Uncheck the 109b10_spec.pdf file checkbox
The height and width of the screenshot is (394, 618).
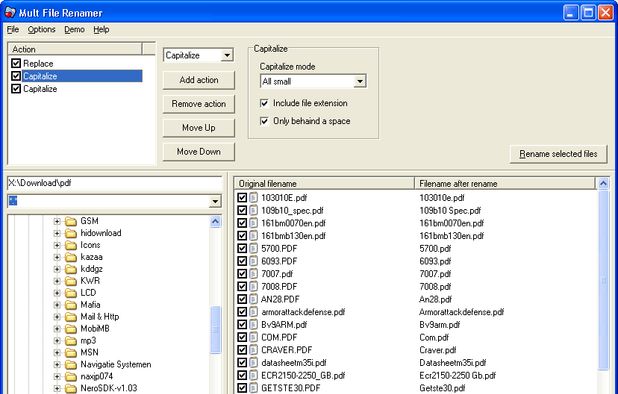[x=242, y=210]
